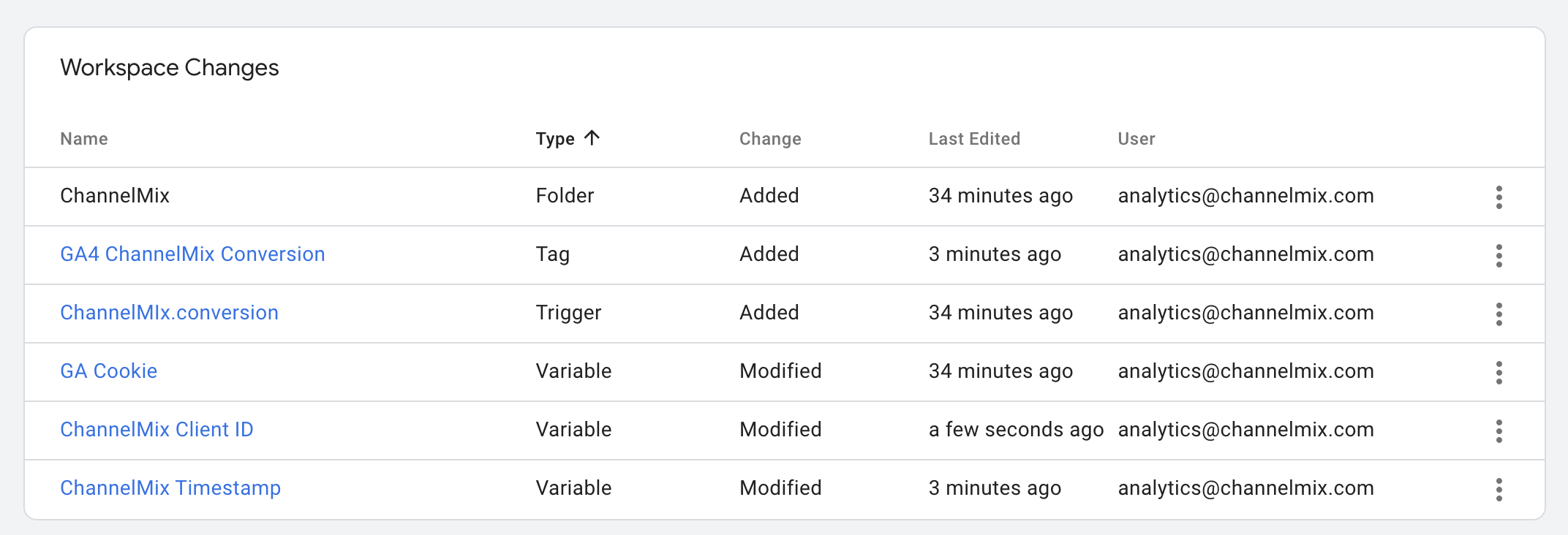Sort the table by Name column

84,139
